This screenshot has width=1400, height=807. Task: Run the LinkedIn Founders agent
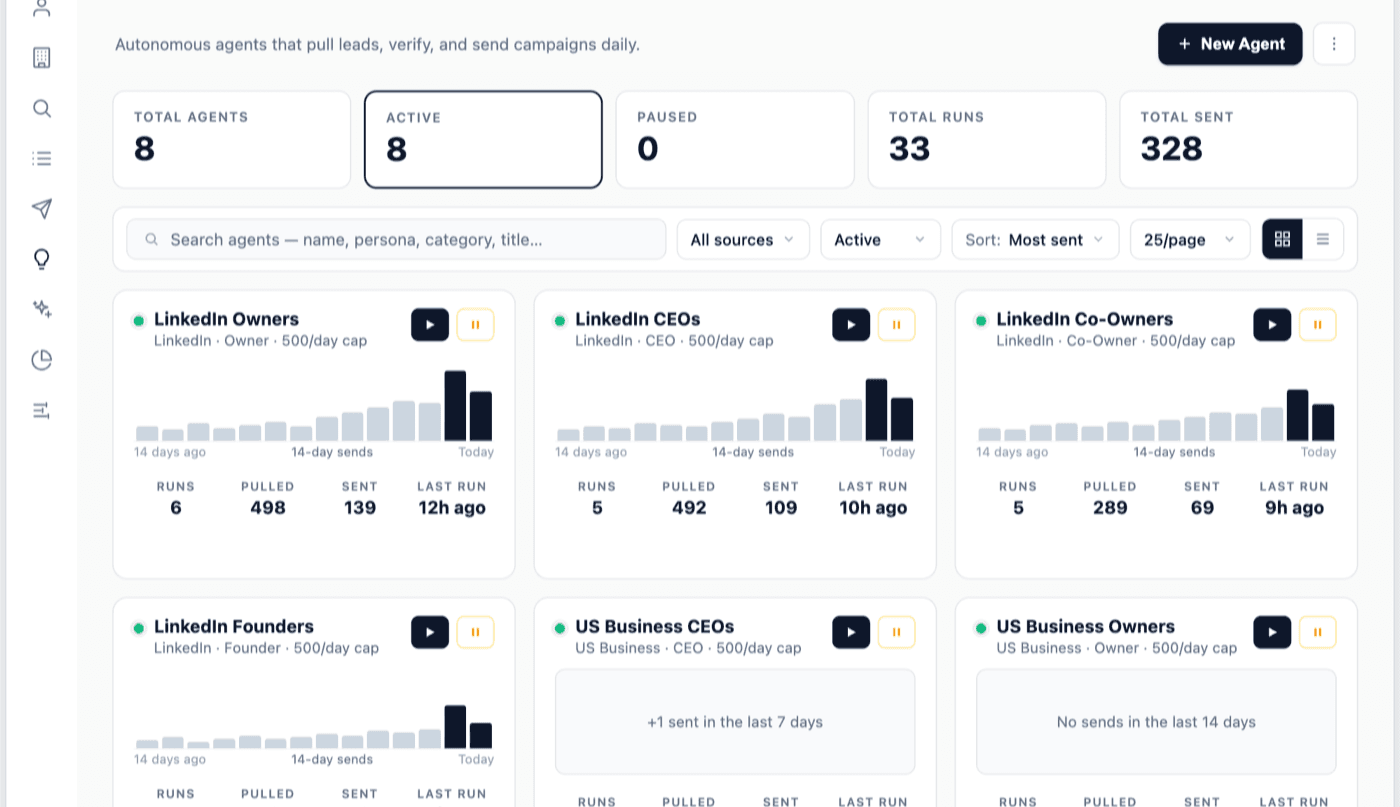[x=430, y=632]
